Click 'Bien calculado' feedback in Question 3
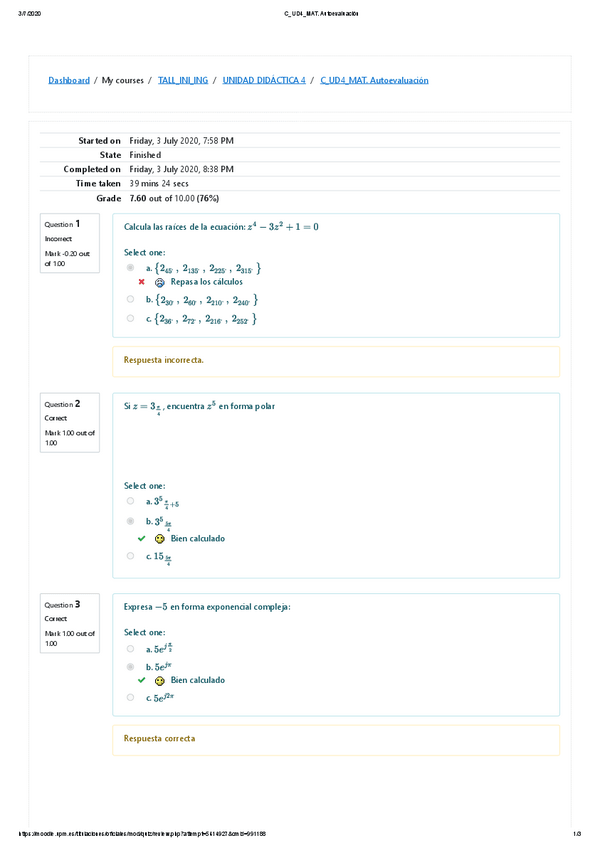This screenshot has height=848, width=600. click(197, 680)
